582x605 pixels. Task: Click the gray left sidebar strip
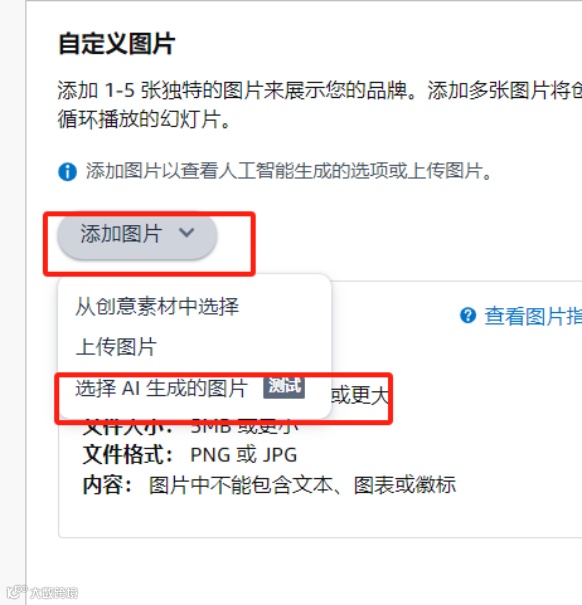pos(13,302)
